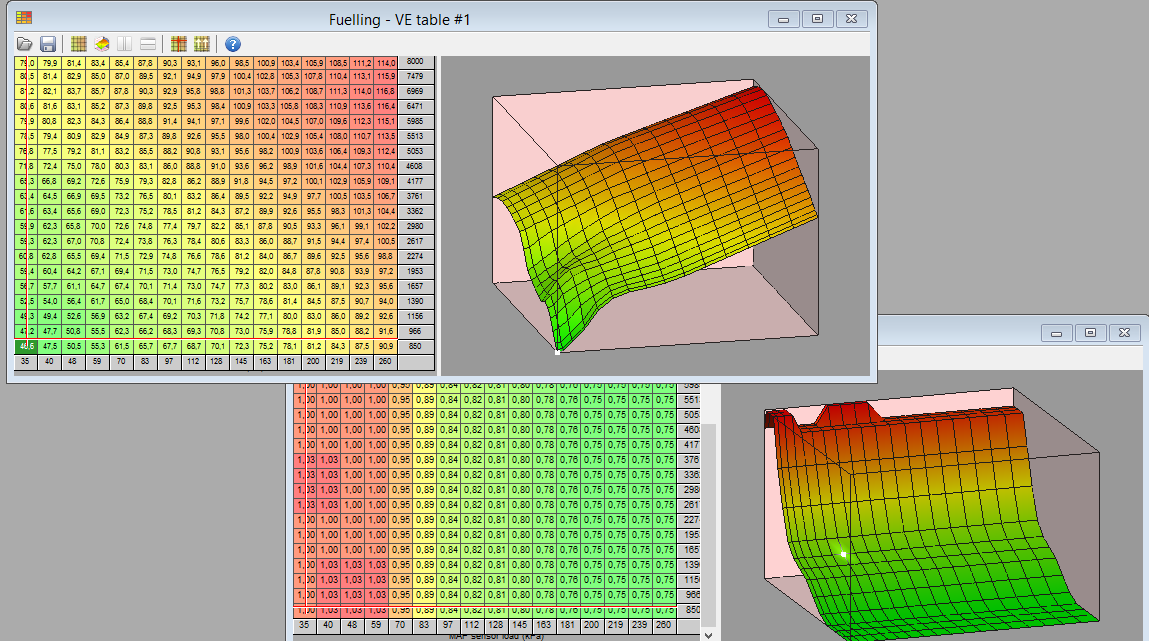Image resolution: width=1149 pixels, height=641 pixels.
Task: Toggle the 3D surface view icon
Action: click(x=102, y=44)
